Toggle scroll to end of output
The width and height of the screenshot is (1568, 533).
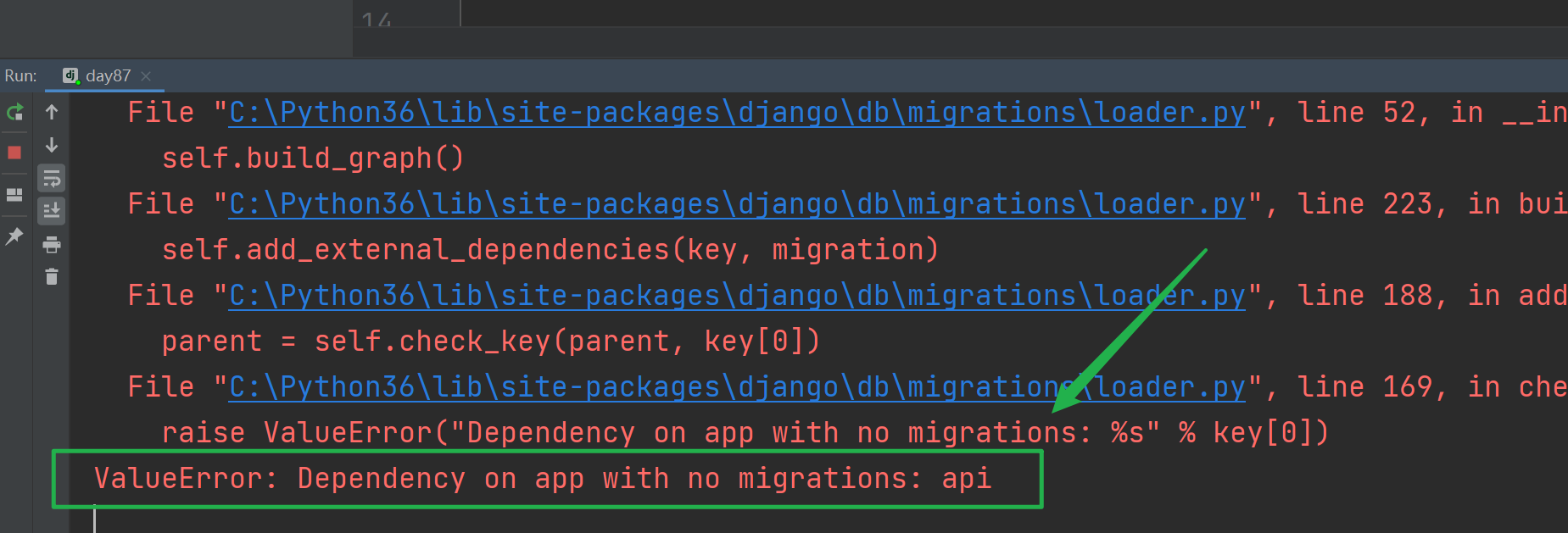52,210
